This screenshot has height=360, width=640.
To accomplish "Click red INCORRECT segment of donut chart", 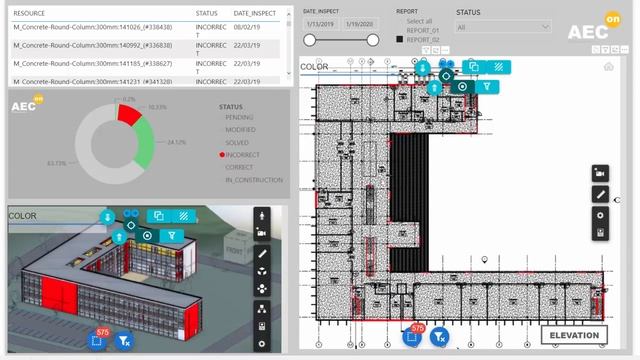I will click(x=128, y=114).
